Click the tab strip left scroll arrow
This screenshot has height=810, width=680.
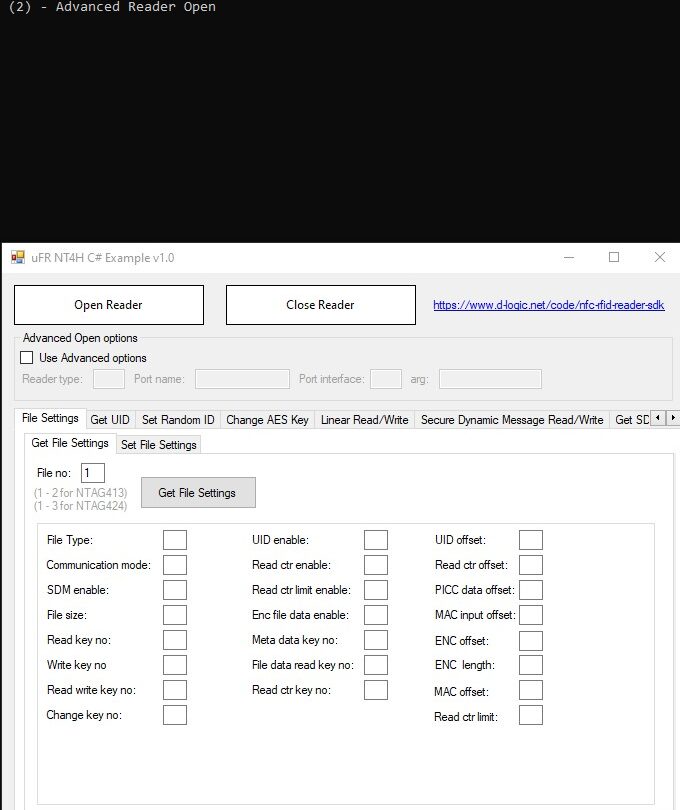[x=657, y=417]
